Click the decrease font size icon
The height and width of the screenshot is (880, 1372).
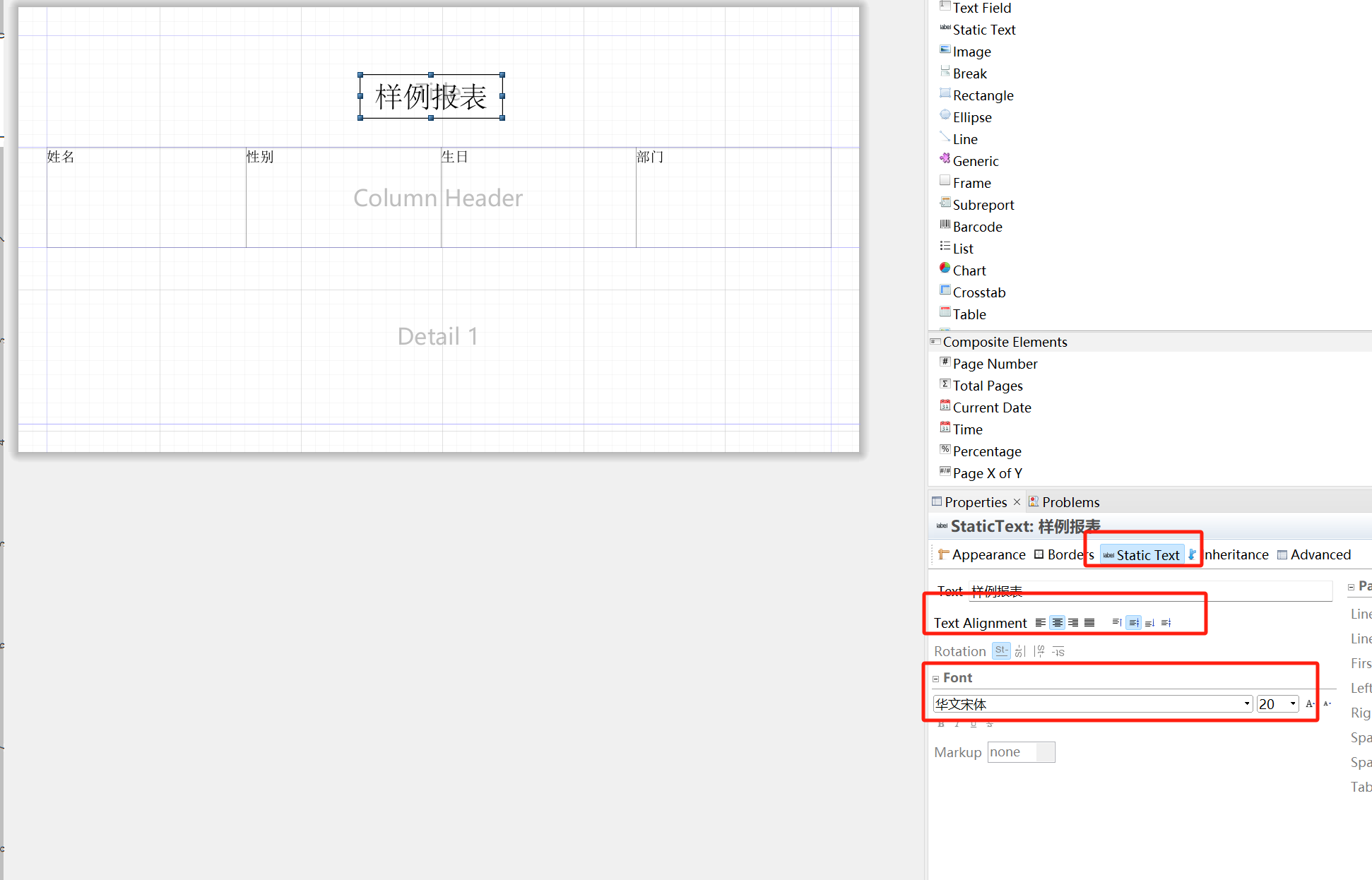tap(1327, 703)
